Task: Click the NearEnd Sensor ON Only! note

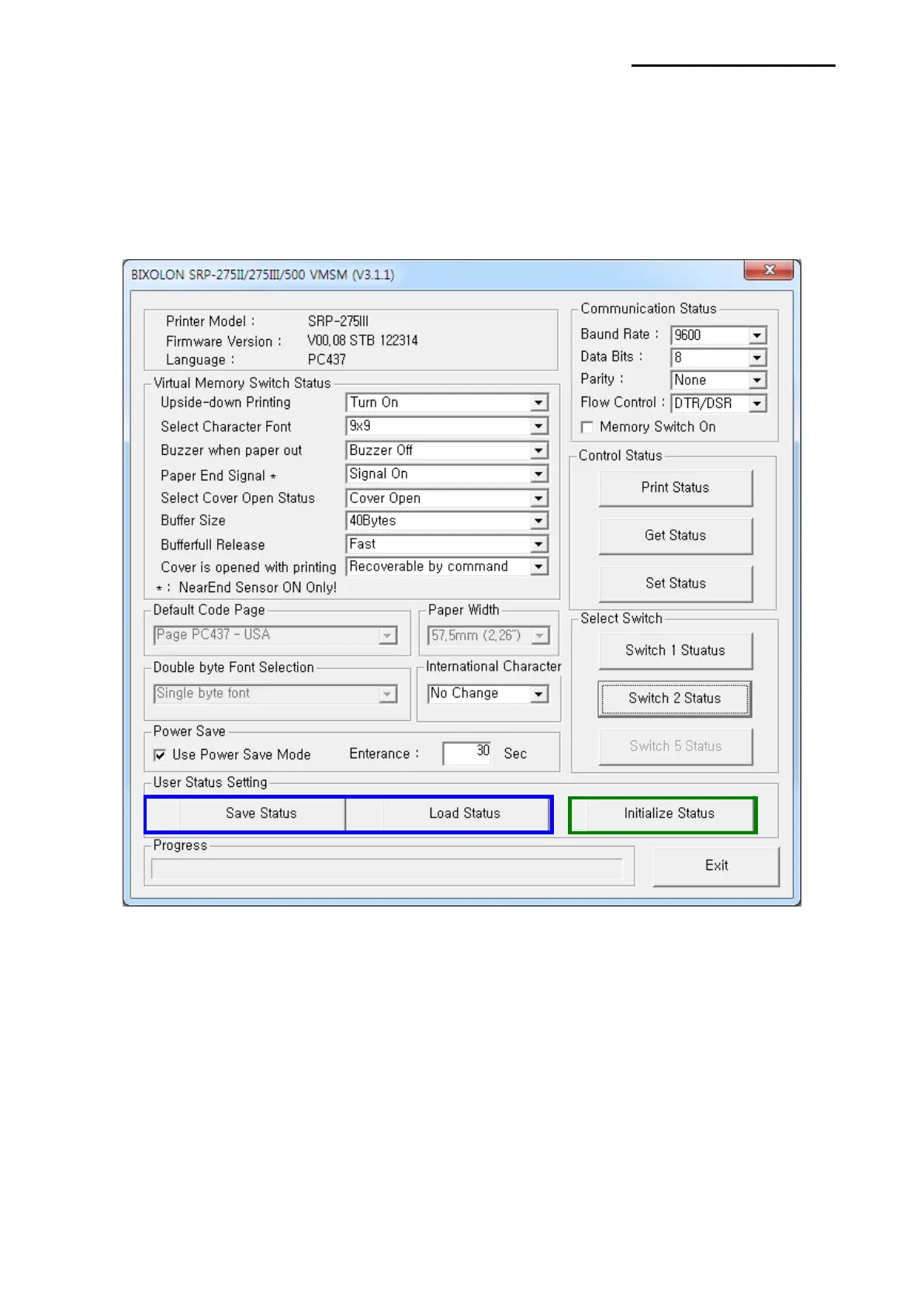Action: tap(247, 588)
